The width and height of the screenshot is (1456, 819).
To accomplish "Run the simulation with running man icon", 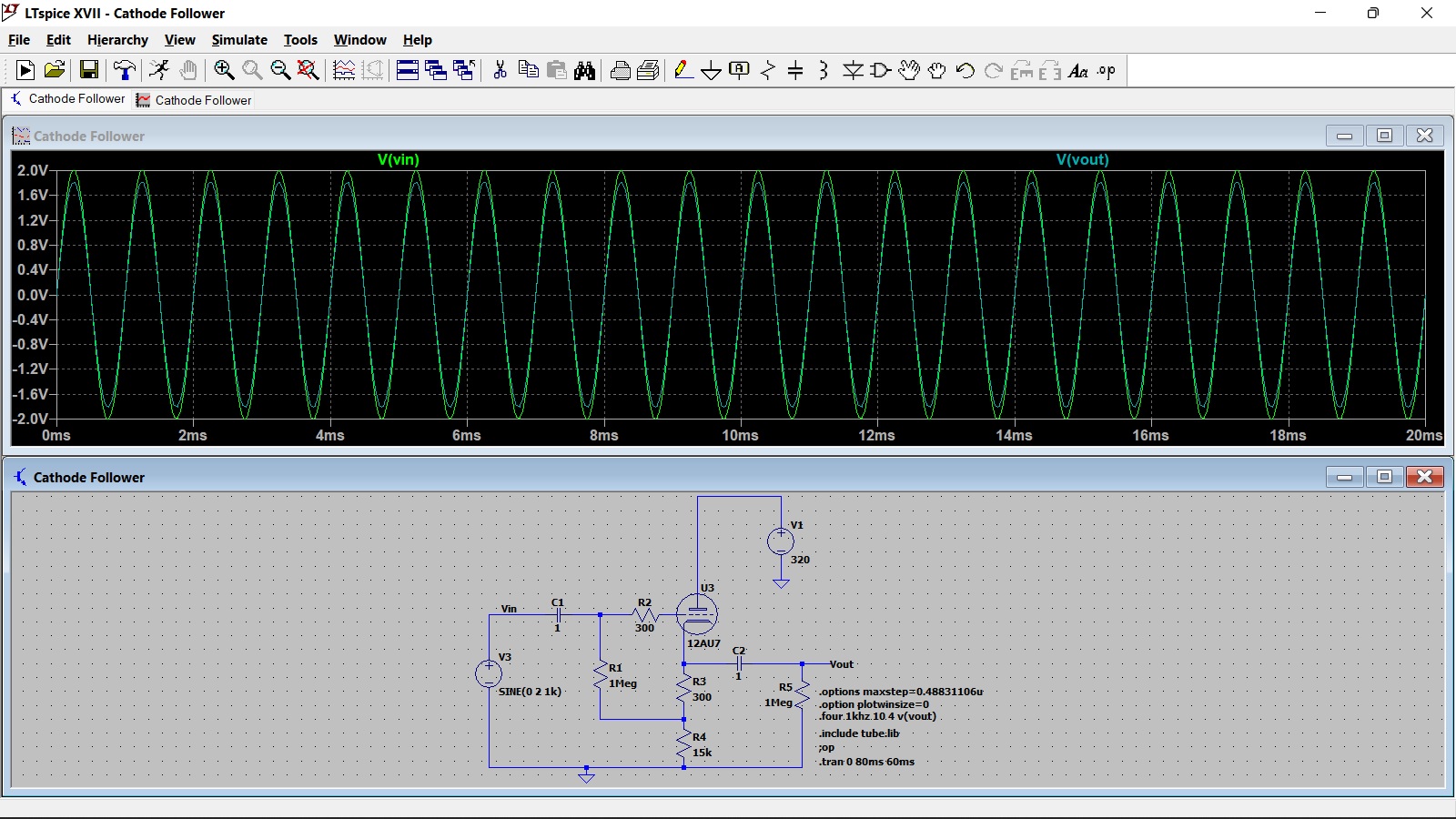I will 159,70.
